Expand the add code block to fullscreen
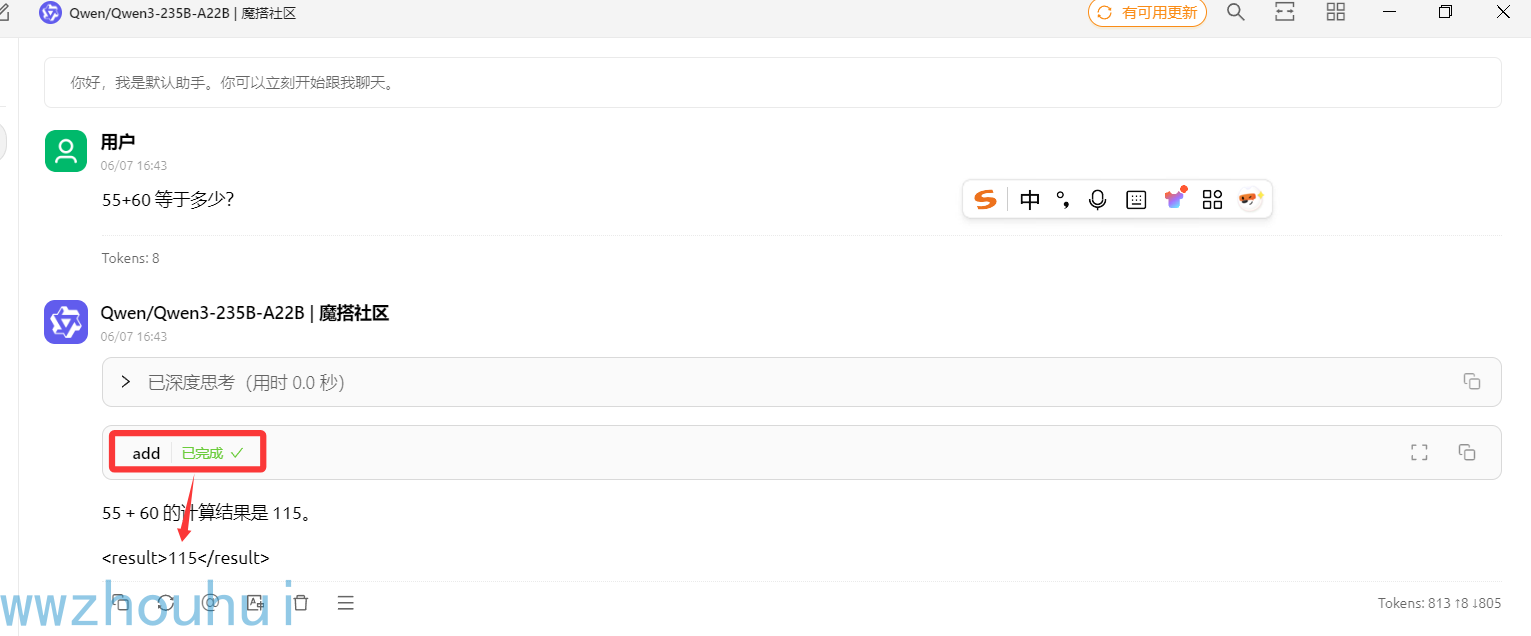This screenshot has height=636, width=1531. click(x=1419, y=452)
